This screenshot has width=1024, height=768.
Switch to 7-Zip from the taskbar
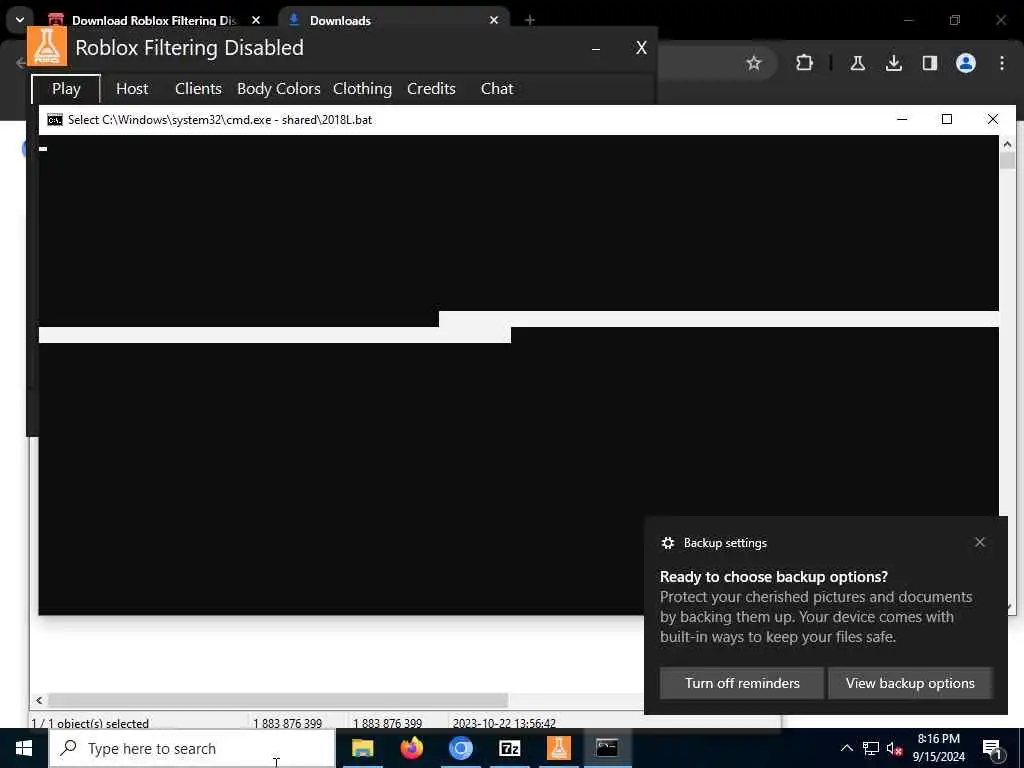click(x=509, y=748)
